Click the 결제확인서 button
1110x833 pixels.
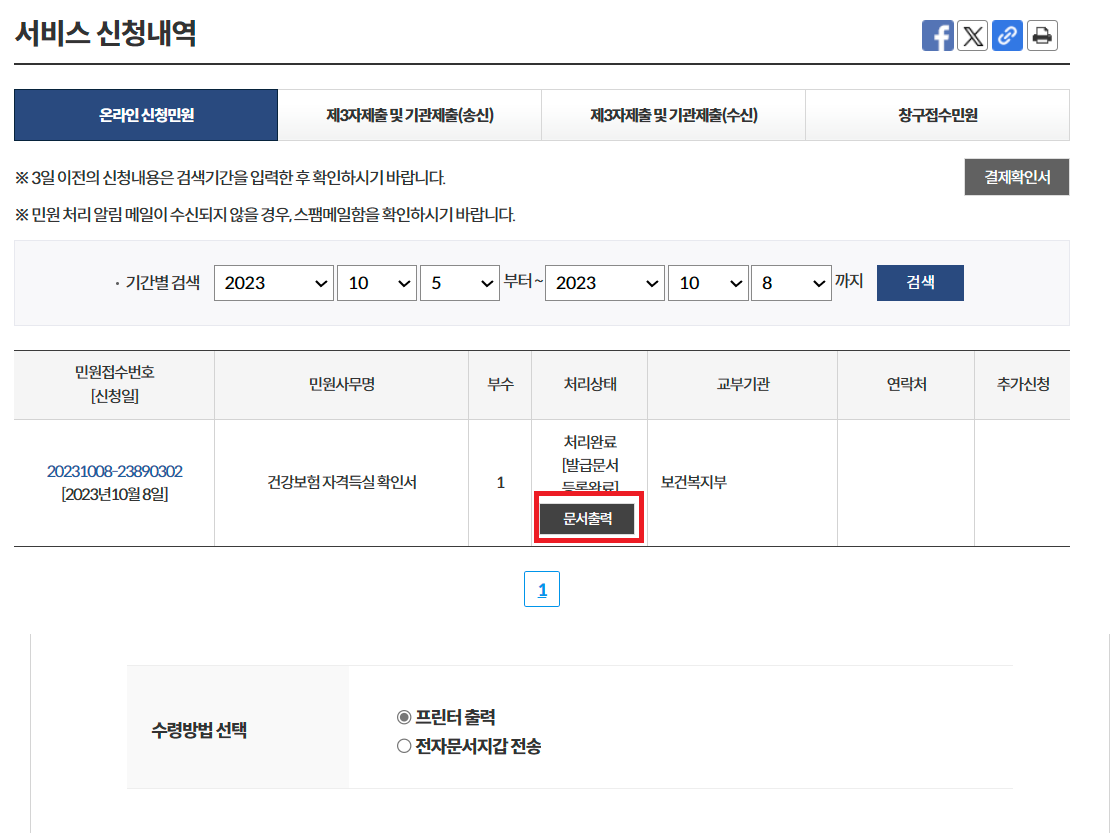click(1017, 177)
